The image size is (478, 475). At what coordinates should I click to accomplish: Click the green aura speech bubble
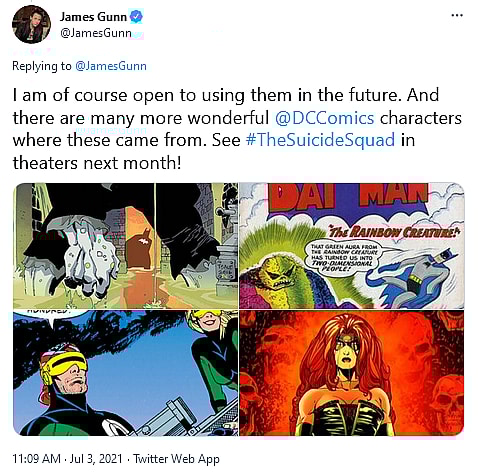[x=345, y=256]
